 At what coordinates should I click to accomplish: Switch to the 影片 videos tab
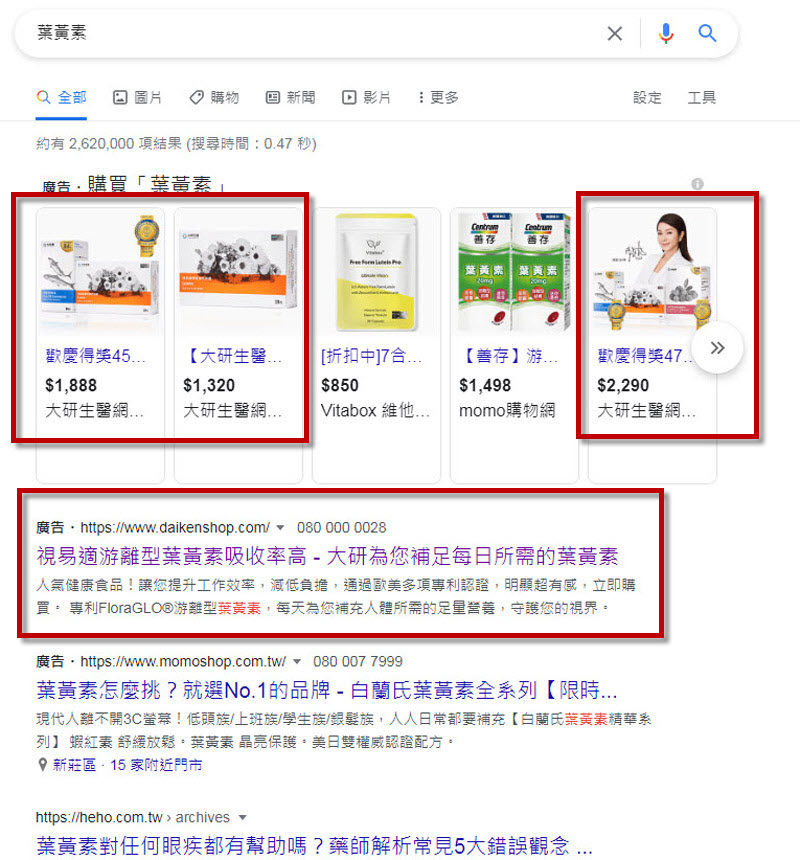[366, 98]
